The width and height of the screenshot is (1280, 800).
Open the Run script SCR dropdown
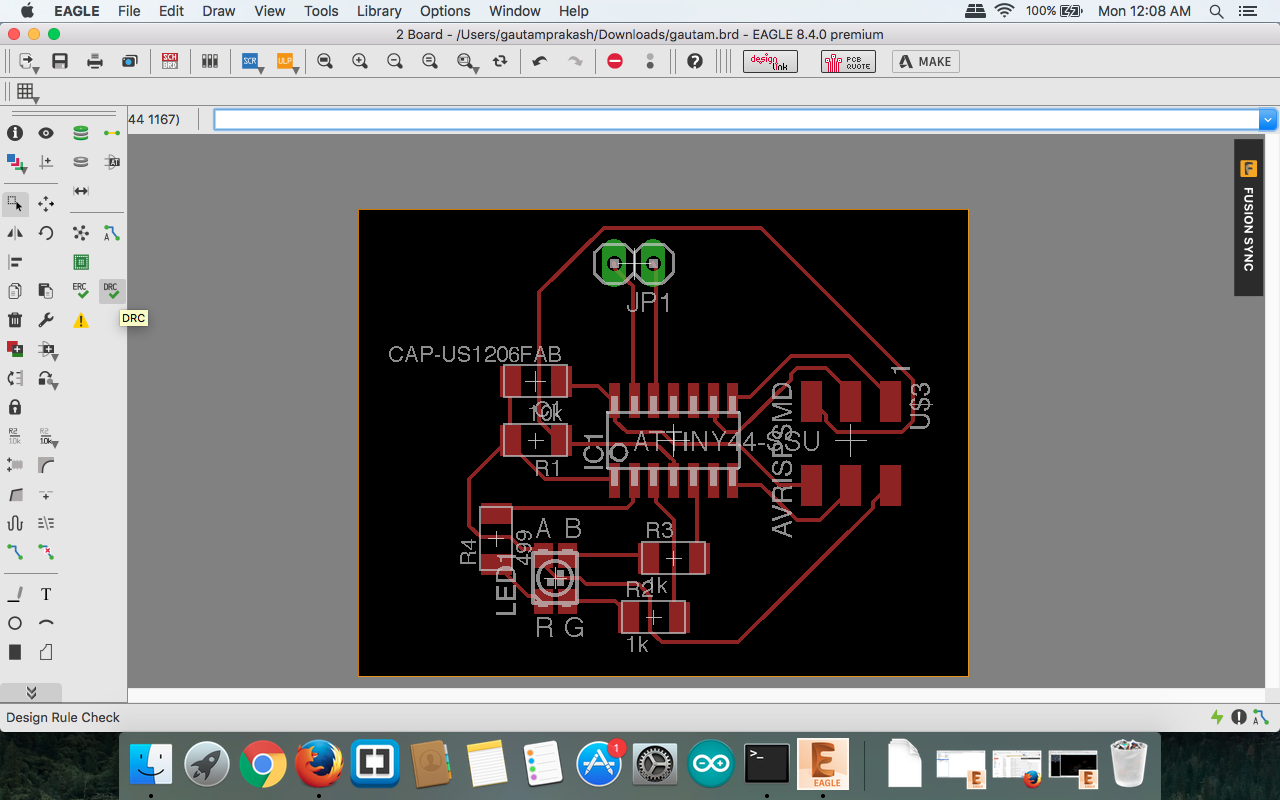pyautogui.click(x=252, y=61)
